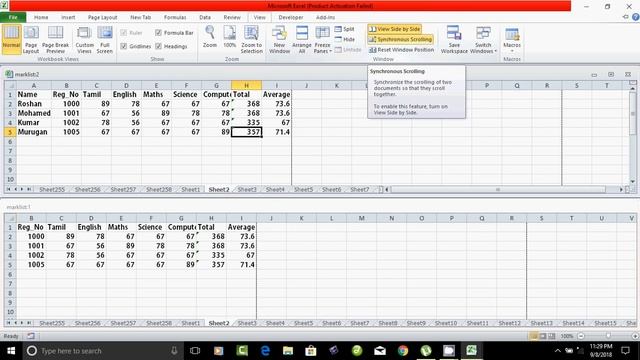
Task: Open the Insert ribbon tab
Action: [68, 17]
